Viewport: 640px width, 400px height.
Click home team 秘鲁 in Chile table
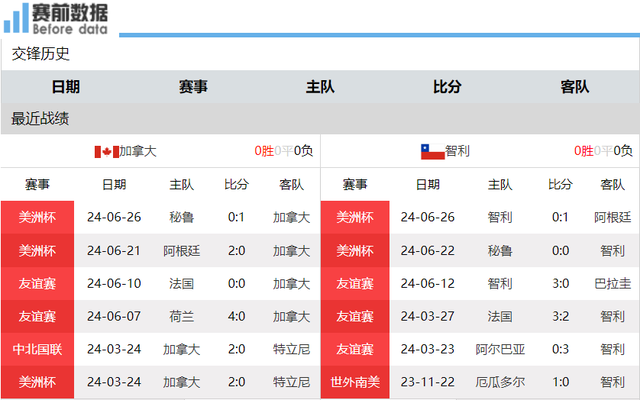coord(500,251)
